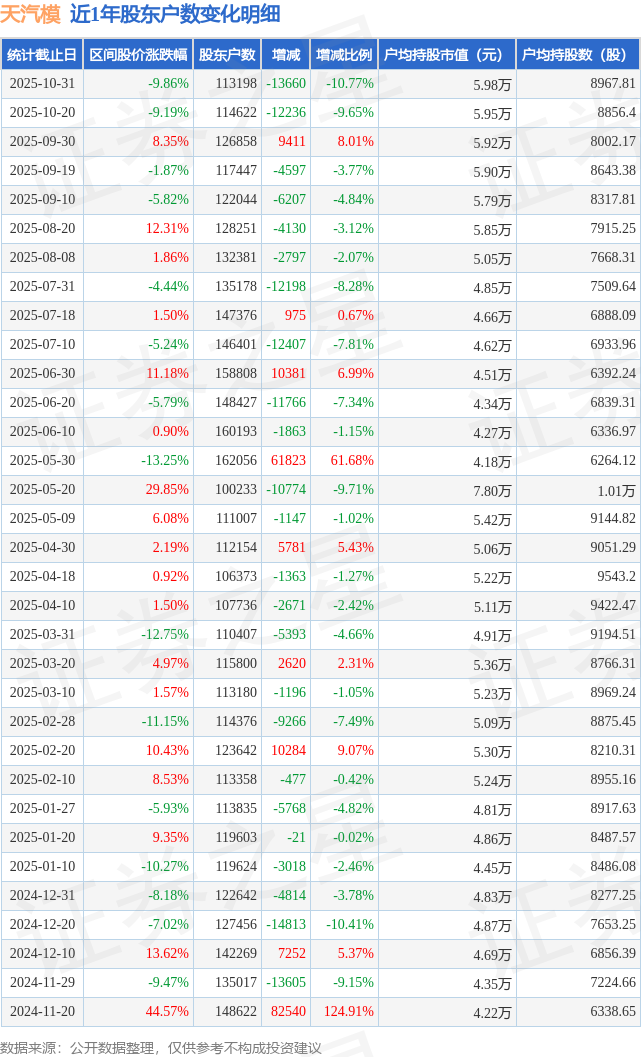Click the 82540 shareholder increase value

pyautogui.click(x=288, y=1012)
